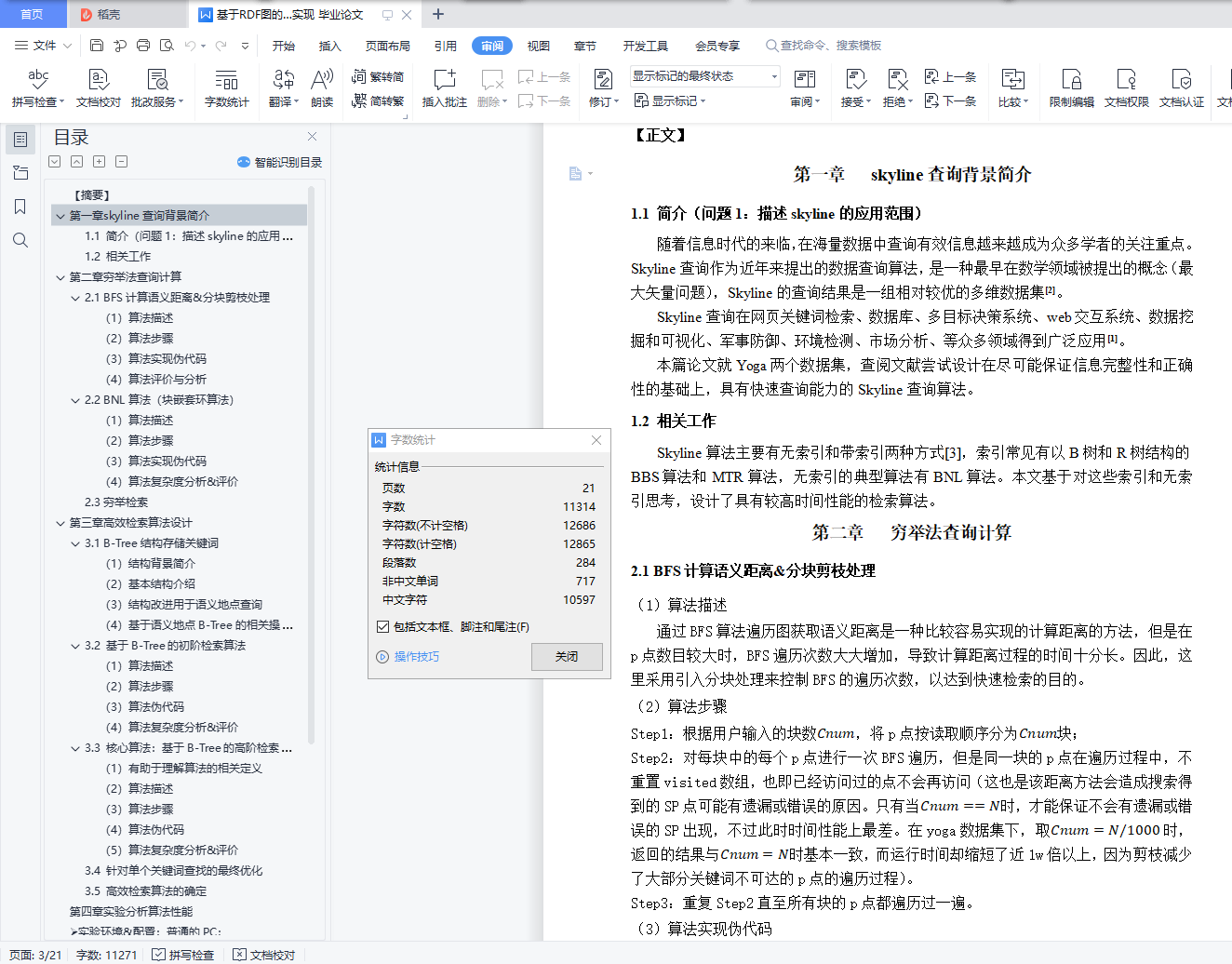Switch to the 插入 ribbon tab
The image size is (1232, 964).
[329, 46]
